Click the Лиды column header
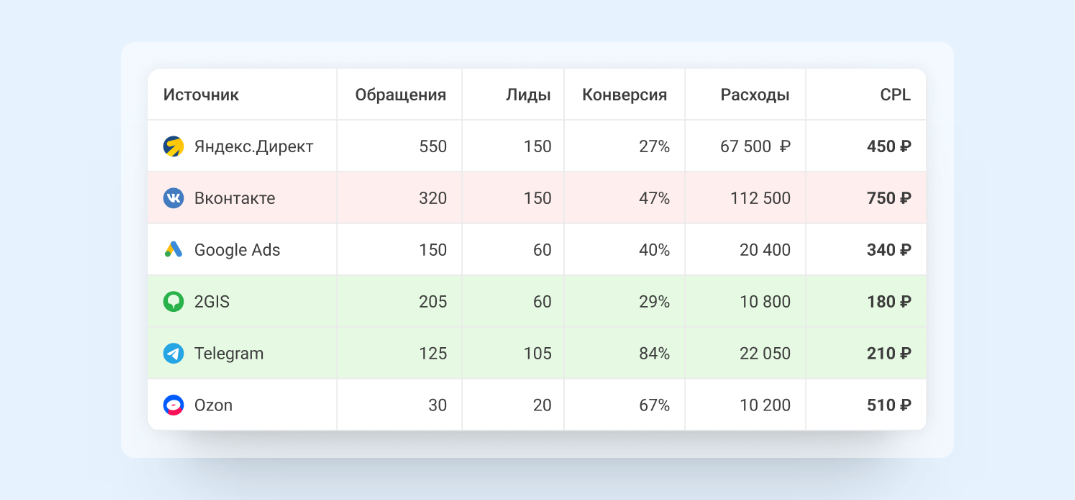 coord(528,95)
